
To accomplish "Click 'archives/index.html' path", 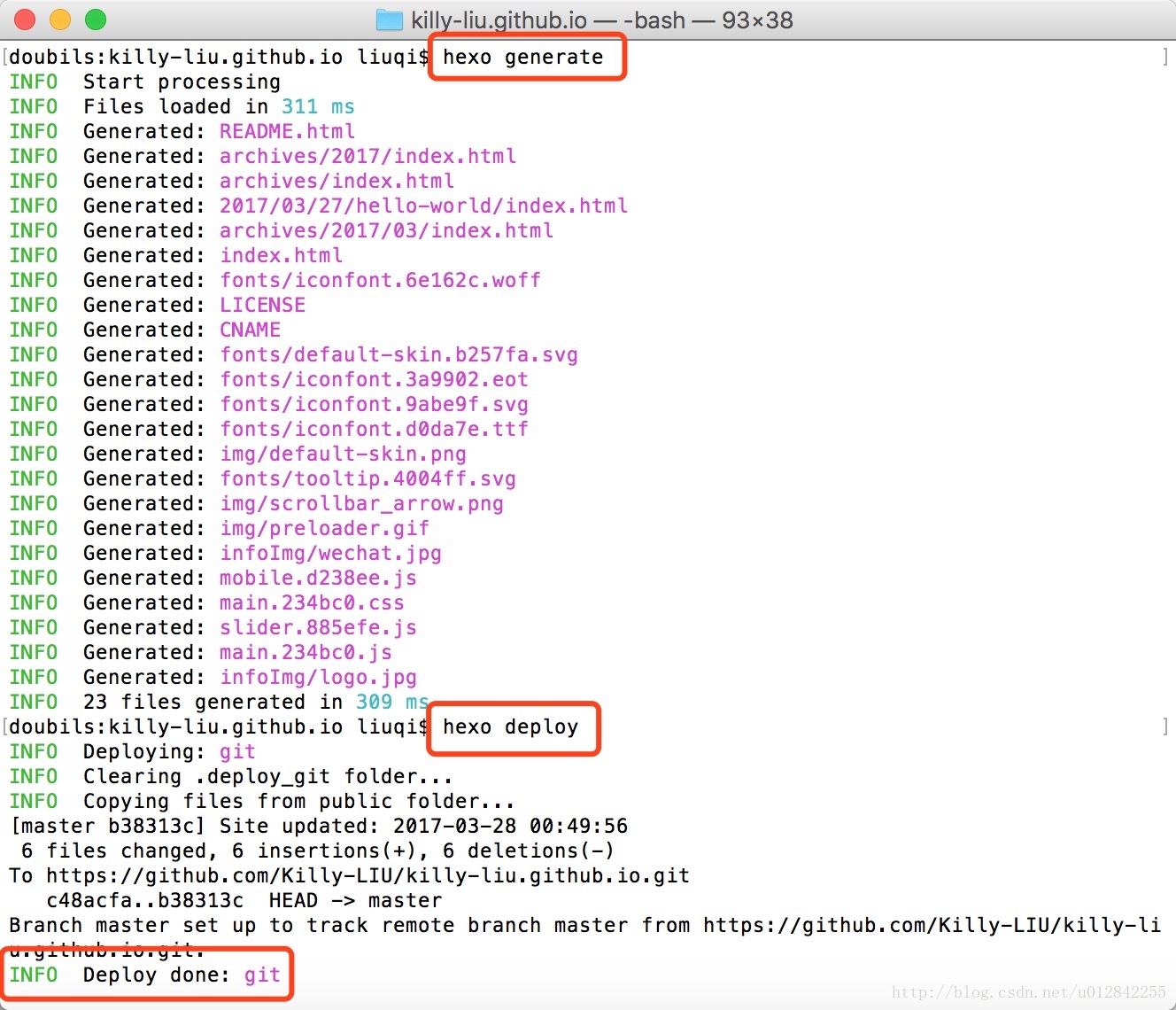I will [x=337, y=182].
